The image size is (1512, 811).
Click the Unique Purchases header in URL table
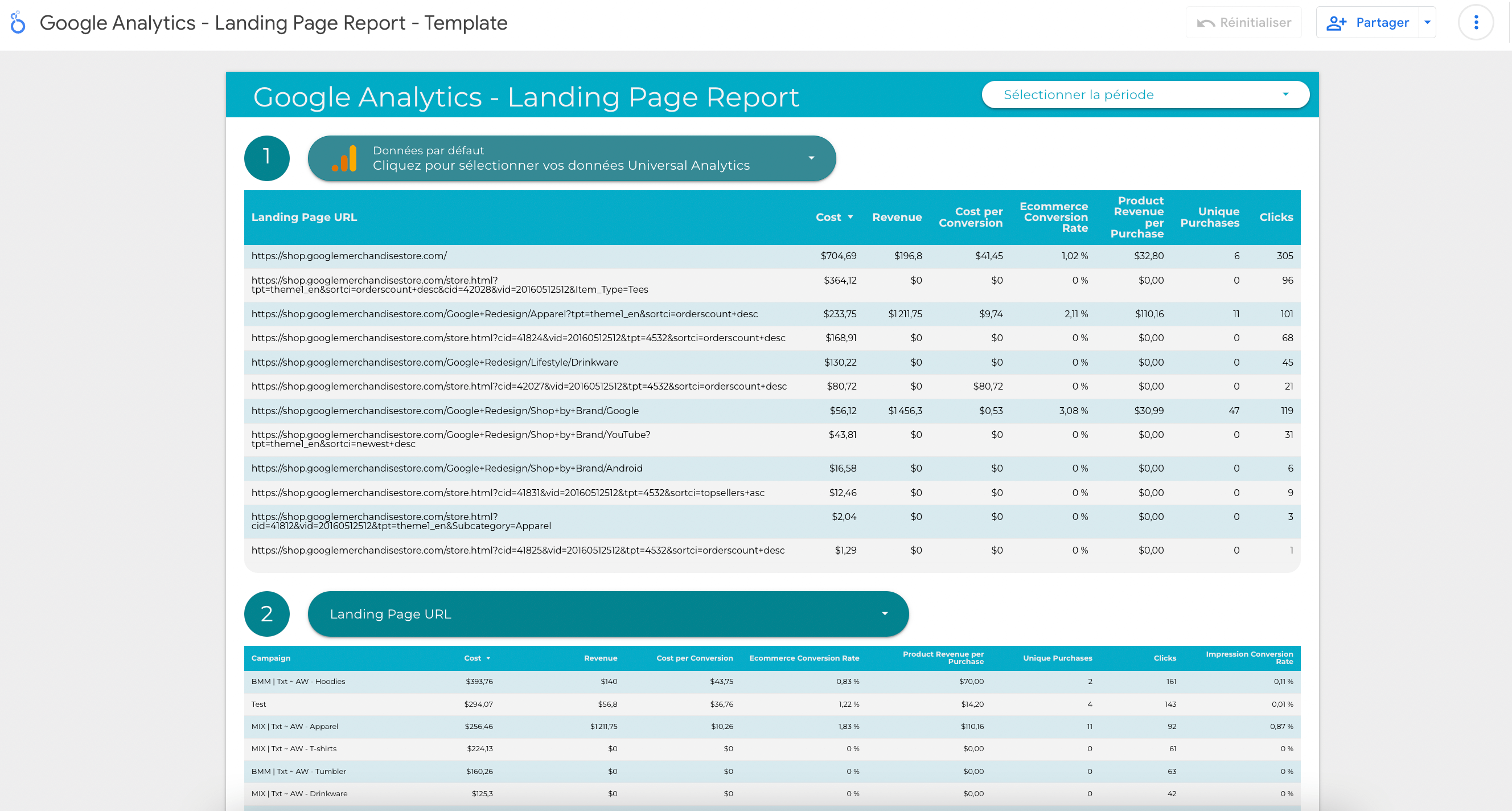pos(1210,218)
